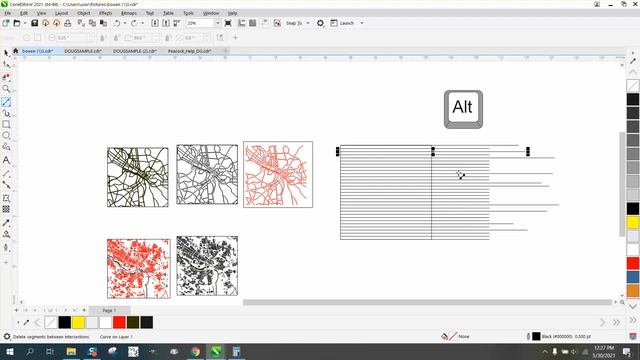
Task: Click red swatch in document palette
Action: click(x=119, y=322)
